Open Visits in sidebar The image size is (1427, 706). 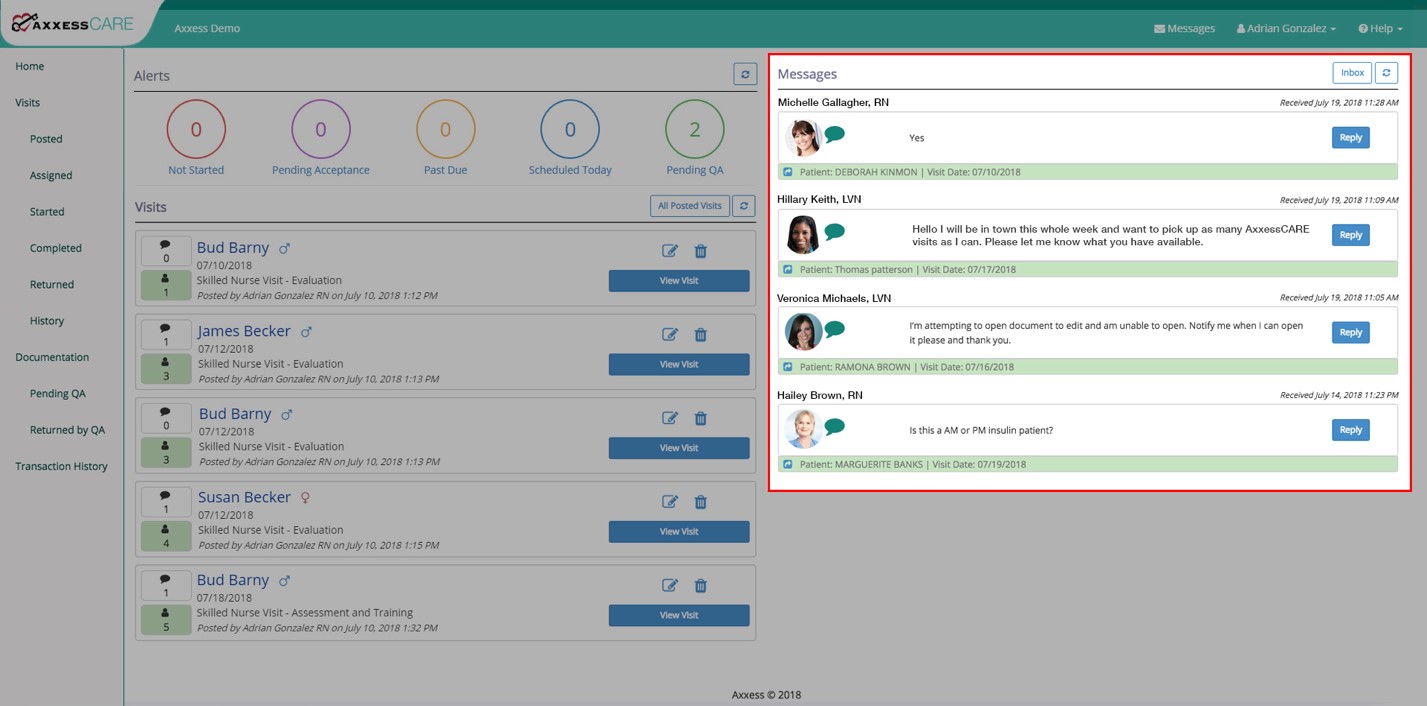click(x=28, y=102)
